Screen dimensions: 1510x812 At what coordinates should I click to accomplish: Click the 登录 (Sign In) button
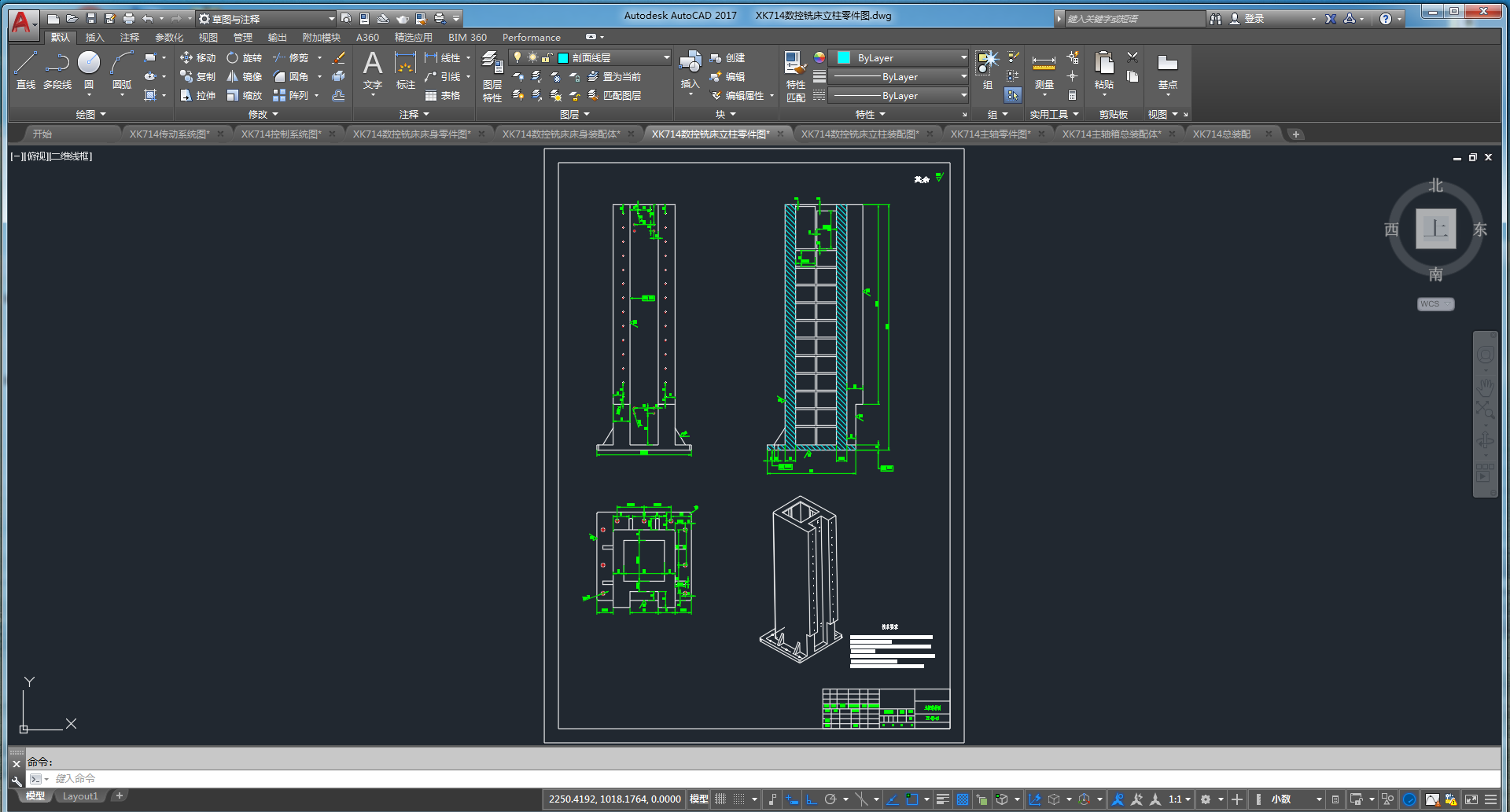(1247, 18)
